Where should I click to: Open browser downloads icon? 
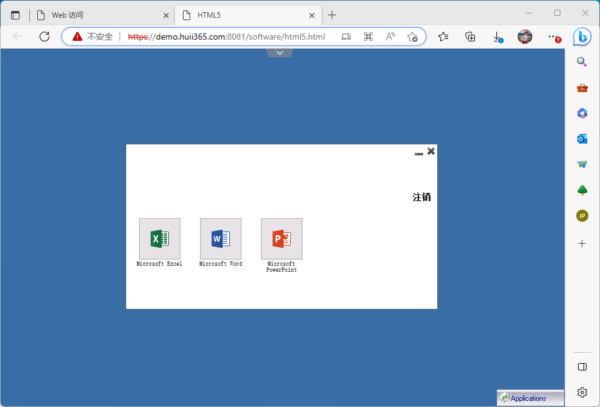pos(497,36)
